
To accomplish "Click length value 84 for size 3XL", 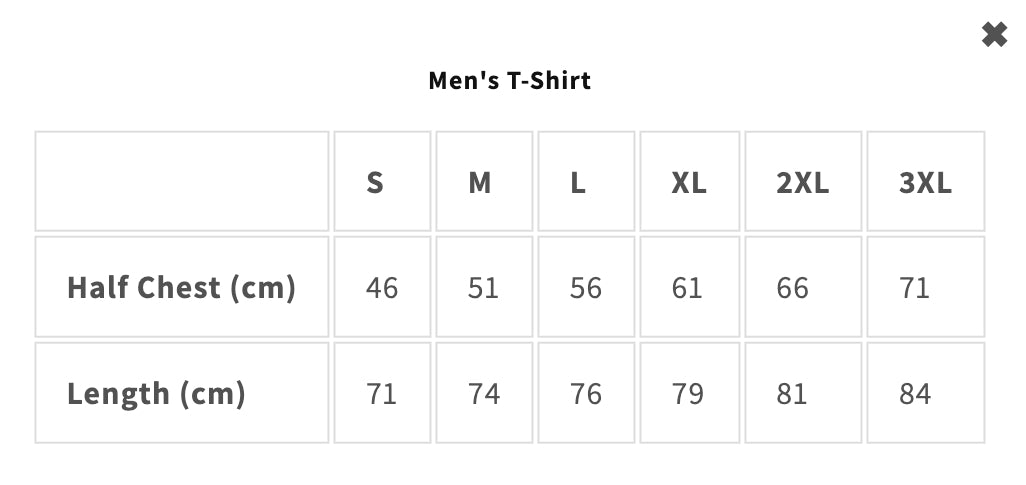I will (x=915, y=394).
